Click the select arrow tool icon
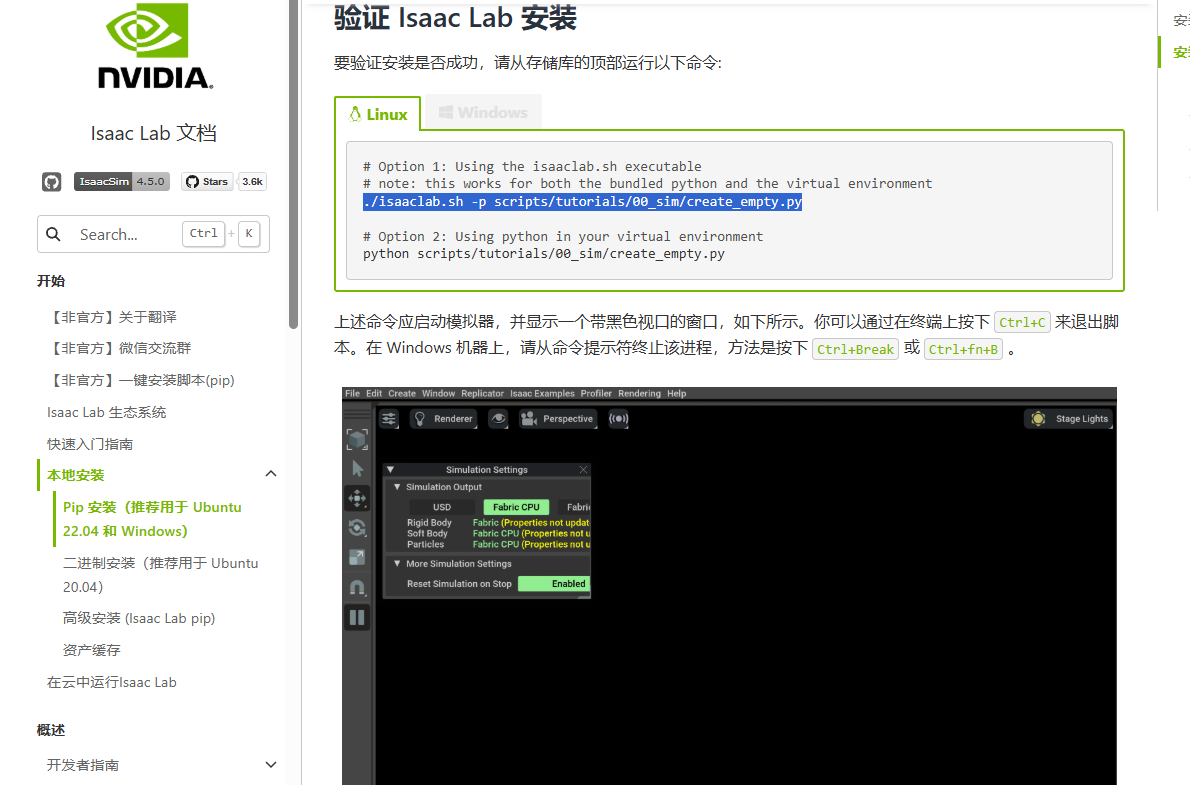The width and height of the screenshot is (1190, 785). pos(357,468)
